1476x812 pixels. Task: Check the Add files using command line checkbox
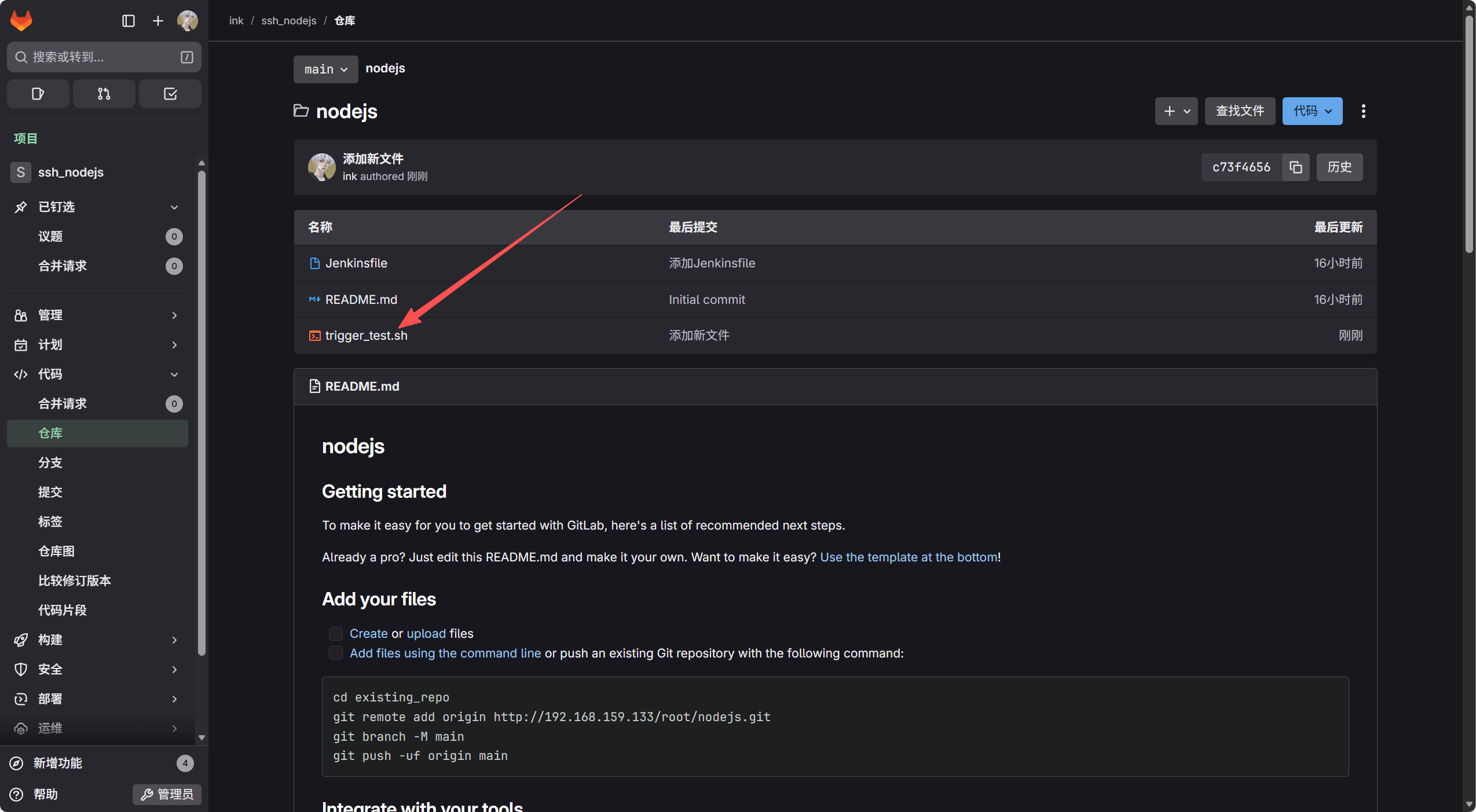click(x=336, y=653)
